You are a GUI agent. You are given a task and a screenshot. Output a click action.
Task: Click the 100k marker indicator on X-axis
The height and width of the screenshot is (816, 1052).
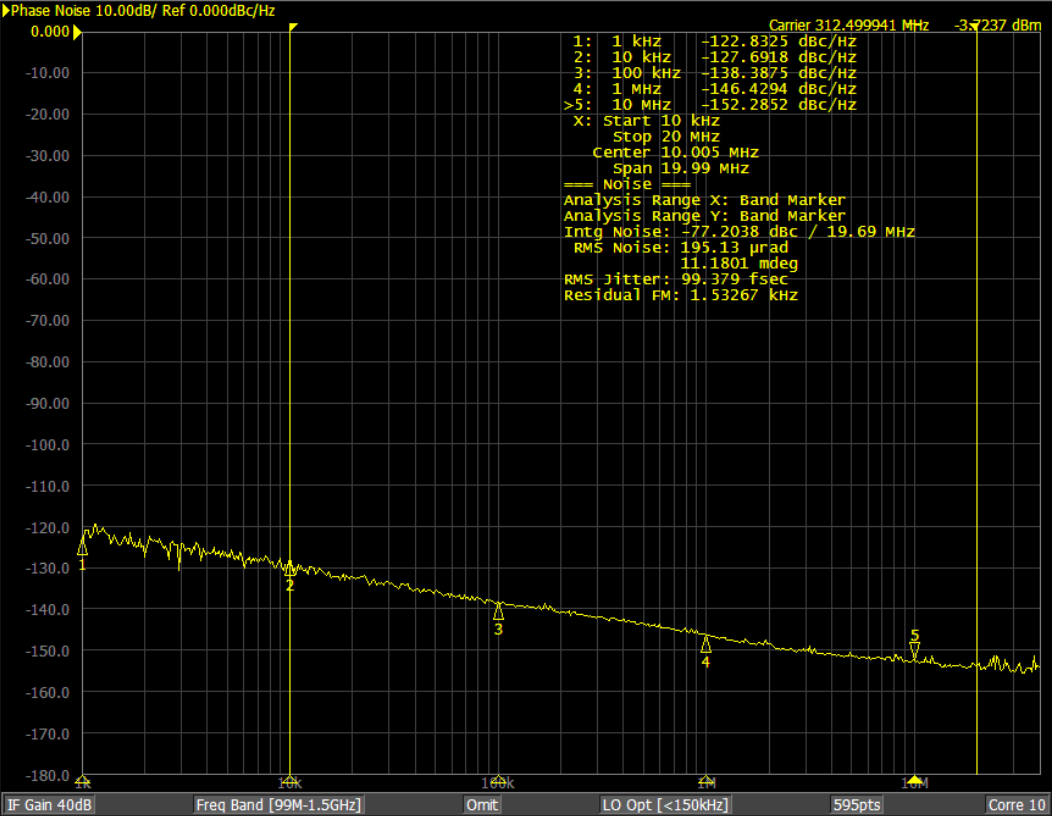click(498, 780)
